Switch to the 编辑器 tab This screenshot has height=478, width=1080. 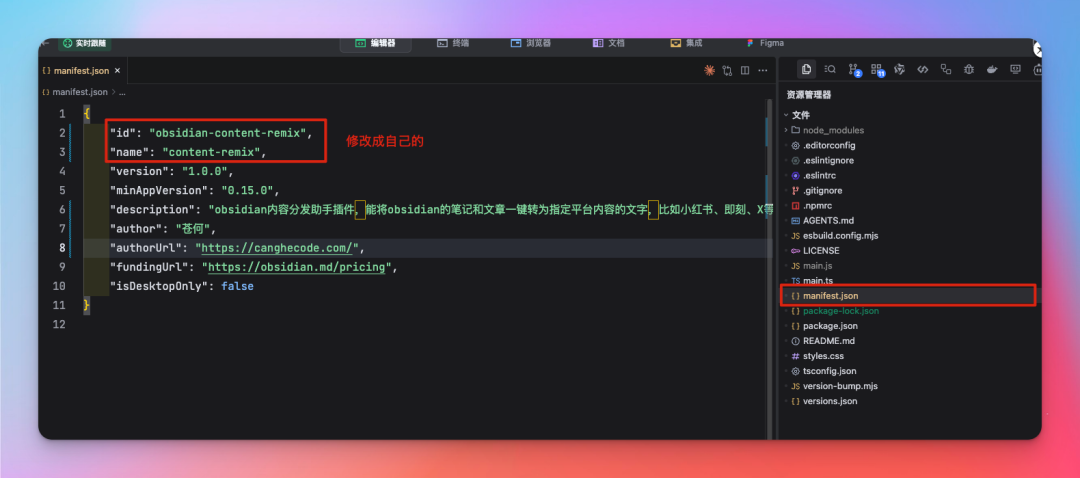pos(376,43)
